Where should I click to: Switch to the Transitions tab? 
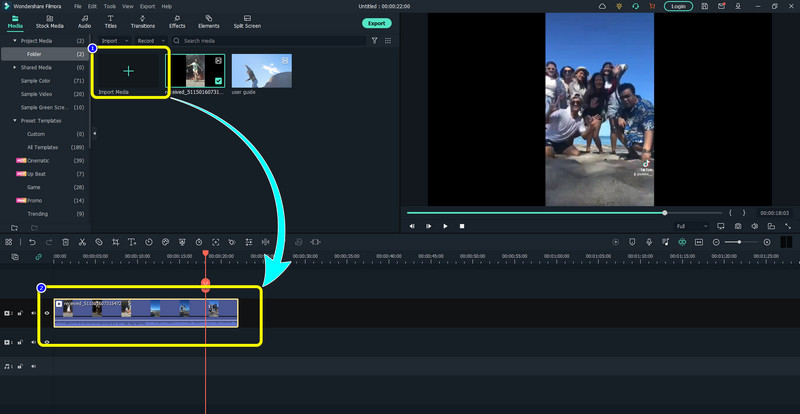click(x=143, y=21)
